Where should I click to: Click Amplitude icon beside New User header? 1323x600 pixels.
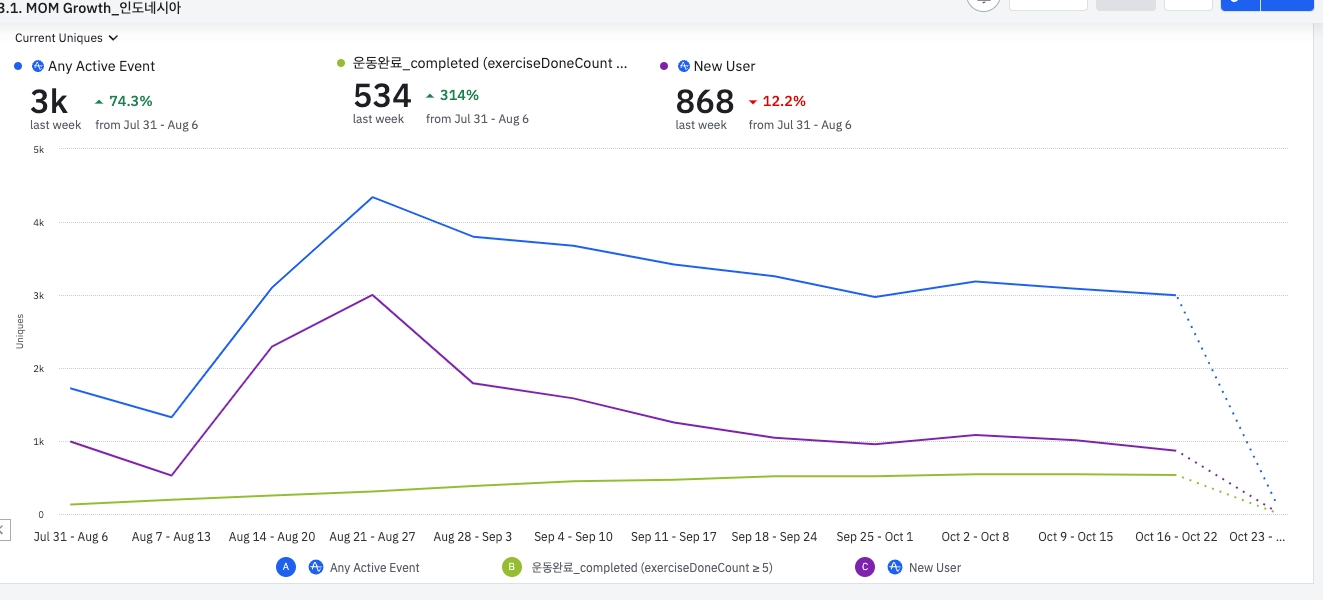click(x=684, y=66)
